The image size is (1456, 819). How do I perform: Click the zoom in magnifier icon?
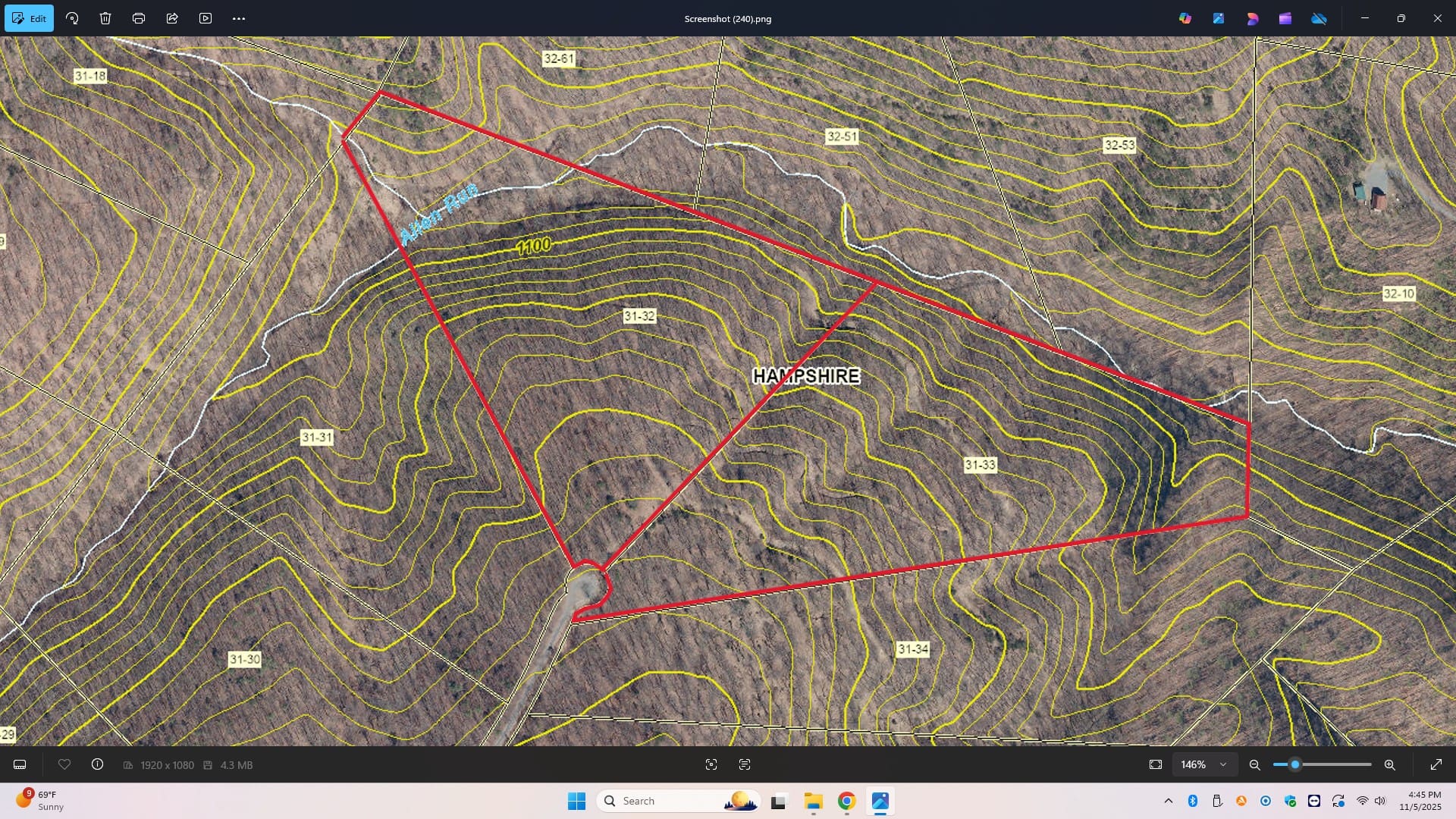1390,764
